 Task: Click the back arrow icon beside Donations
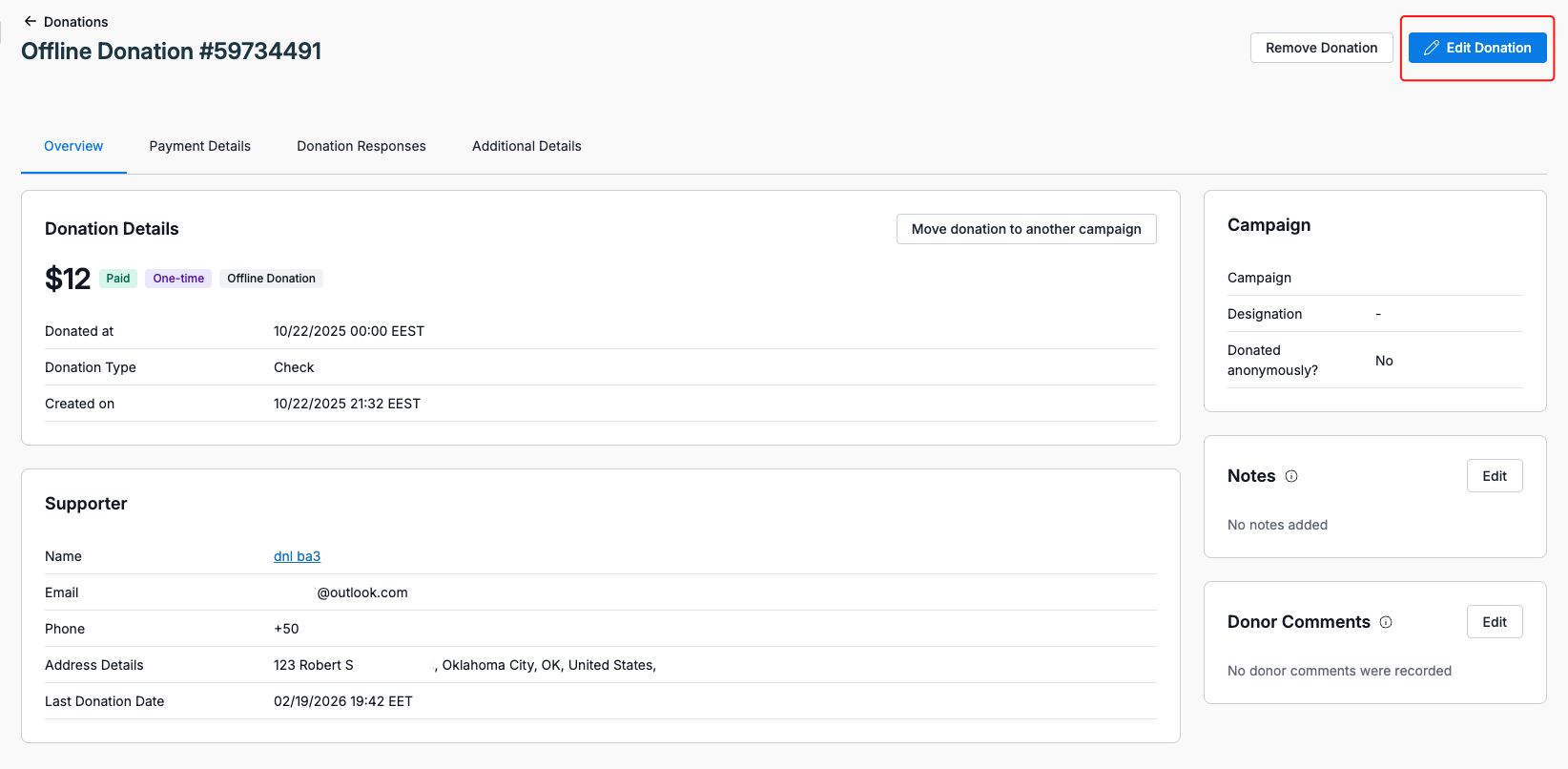(x=31, y=21)
